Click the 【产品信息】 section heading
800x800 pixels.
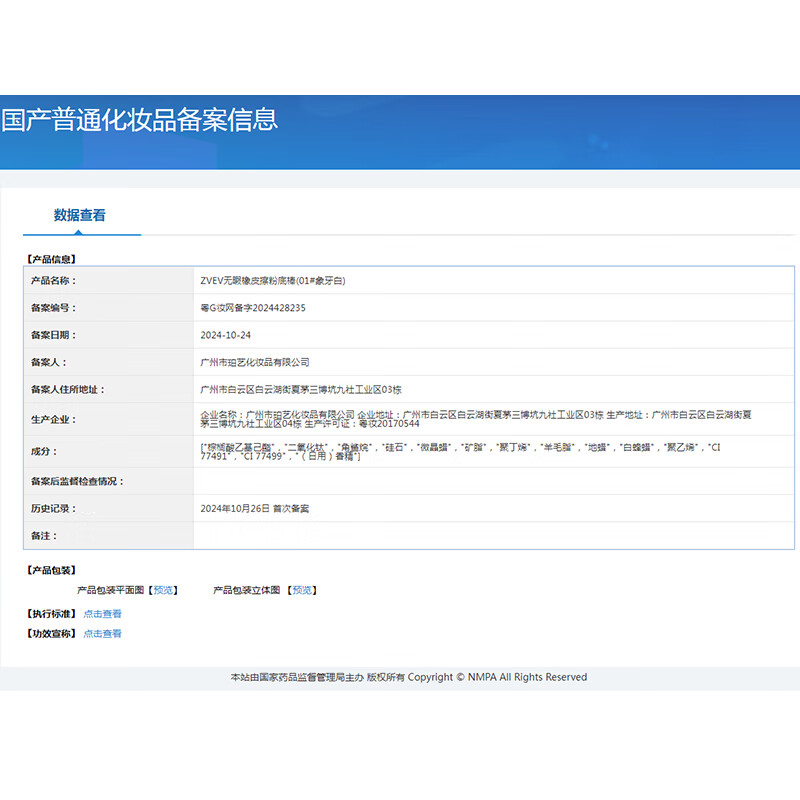coord(50,259)
